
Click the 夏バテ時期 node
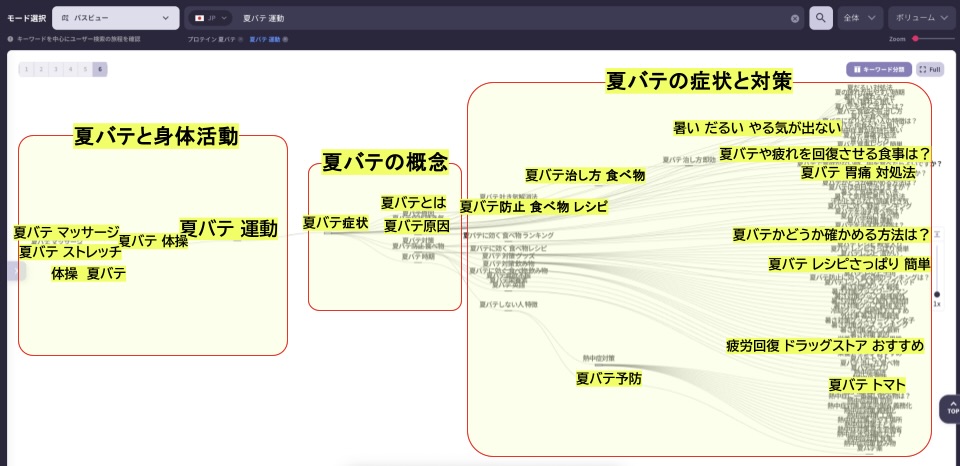(418, 257)
